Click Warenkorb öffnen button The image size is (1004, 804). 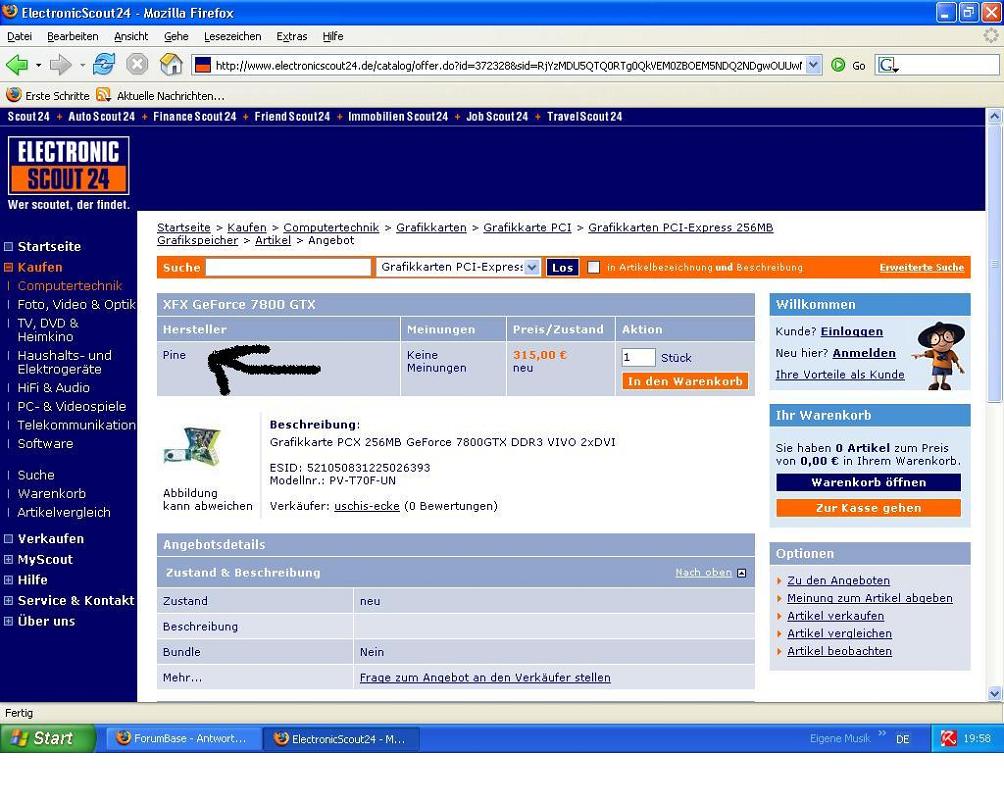click(x=868, y=482)
